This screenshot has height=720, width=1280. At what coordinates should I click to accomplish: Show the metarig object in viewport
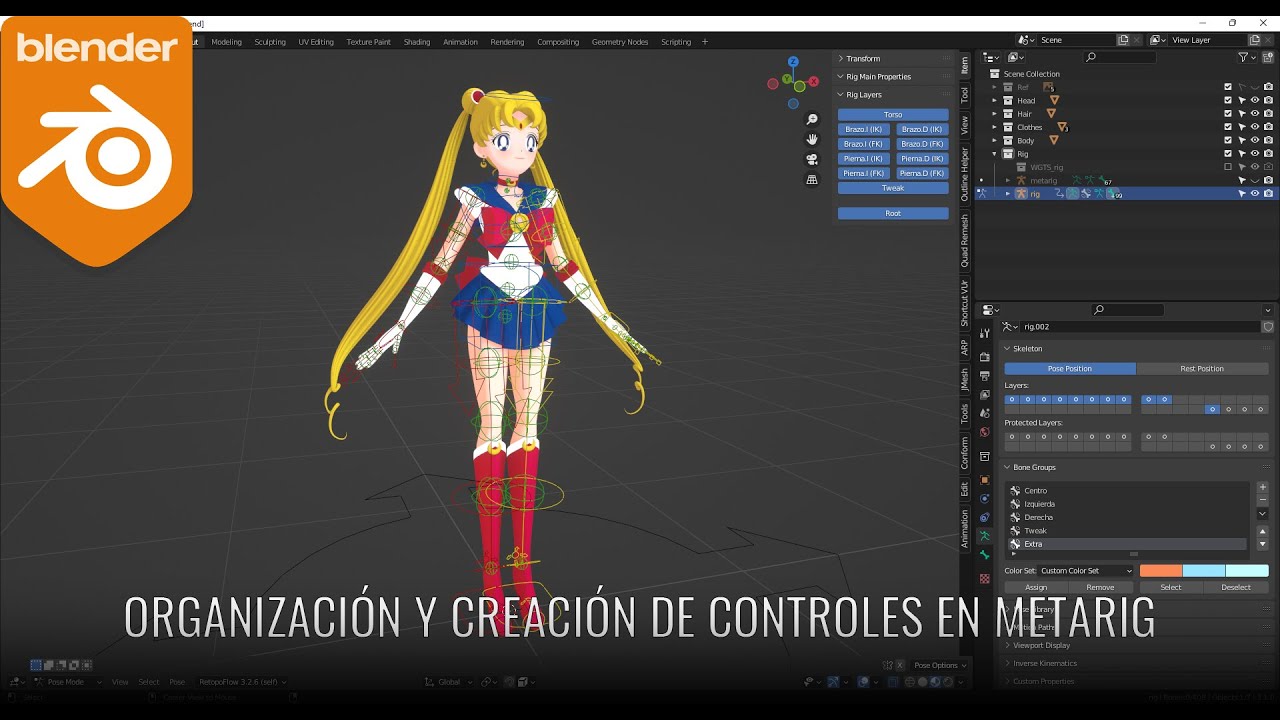(x=1255, y=181)
